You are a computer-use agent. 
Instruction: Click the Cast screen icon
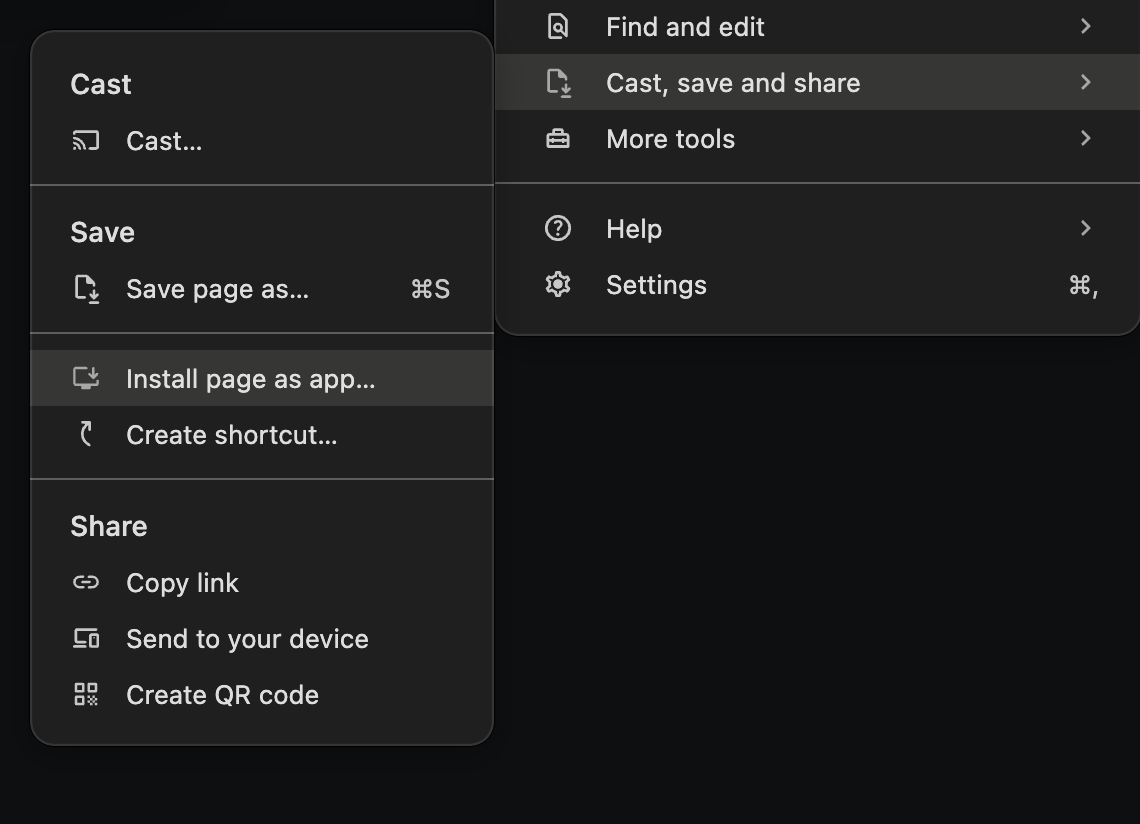pos(86,140)
